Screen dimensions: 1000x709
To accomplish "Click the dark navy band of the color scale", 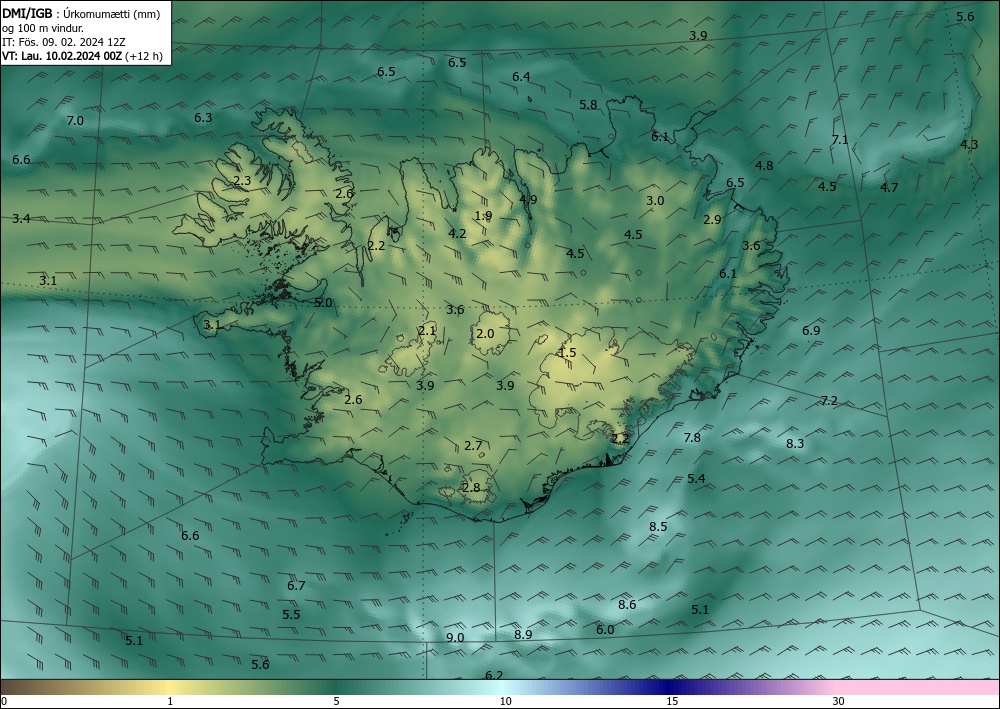I will 666,687.
